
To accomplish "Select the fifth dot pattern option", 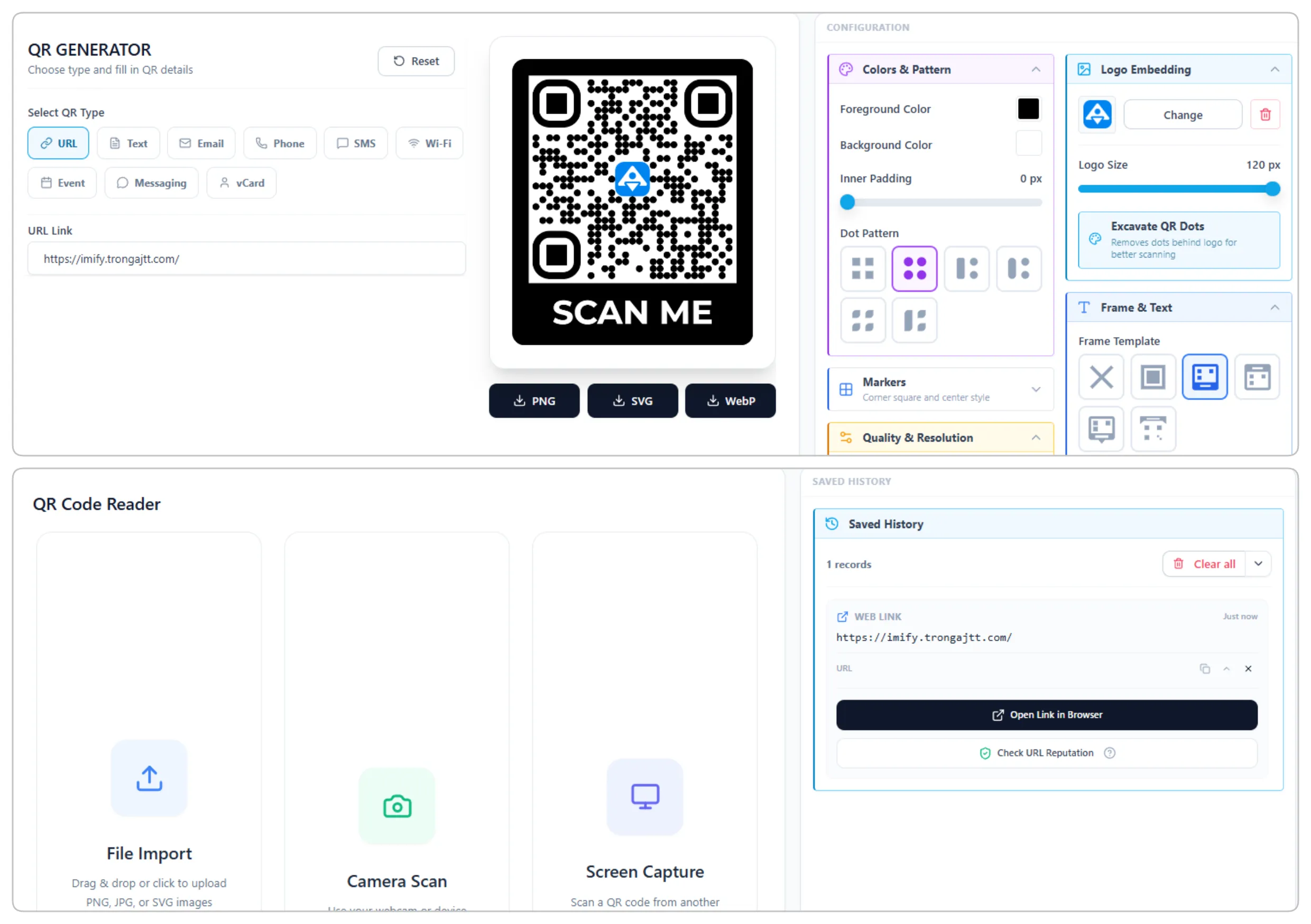I will coord(862,320).
